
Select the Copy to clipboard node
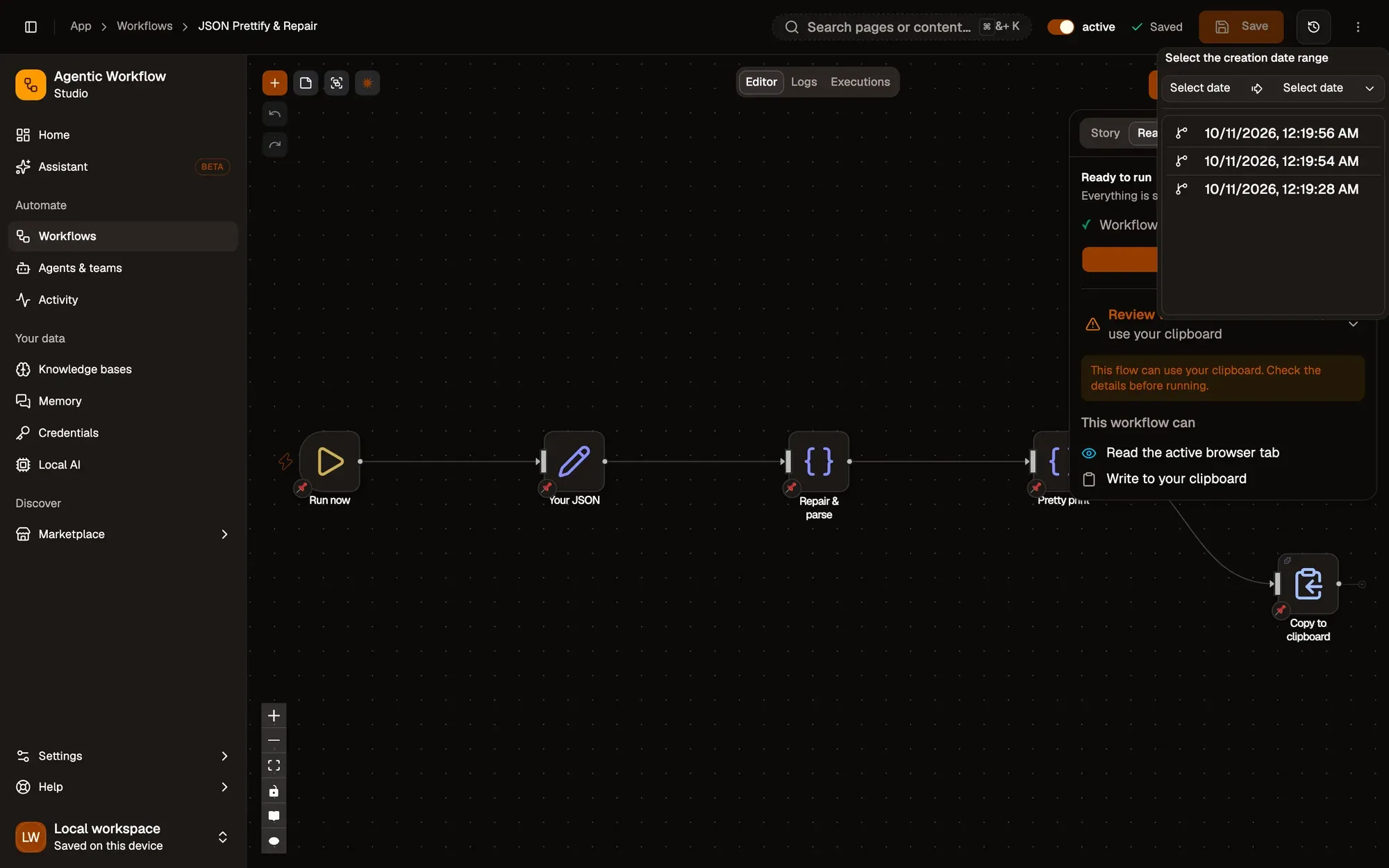tap(1308, 583)
